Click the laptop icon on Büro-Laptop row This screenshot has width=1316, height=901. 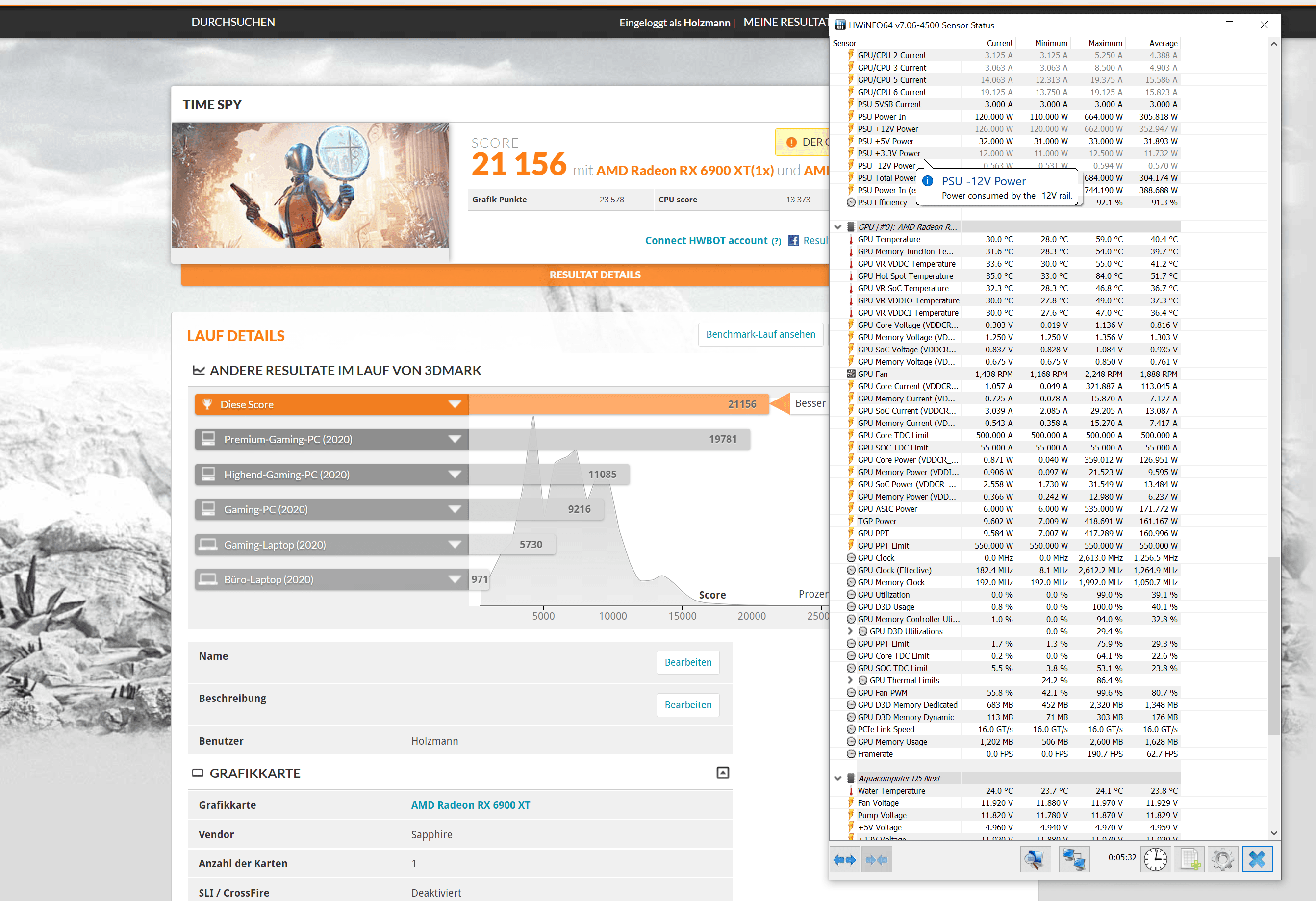(x=208, y=579)
